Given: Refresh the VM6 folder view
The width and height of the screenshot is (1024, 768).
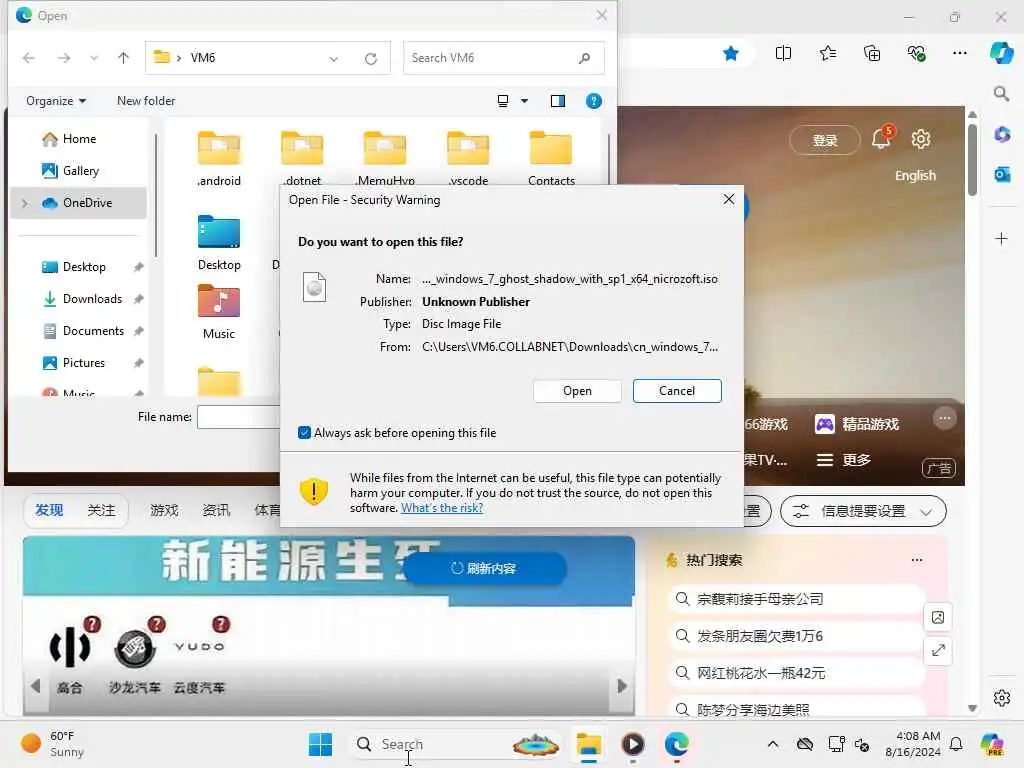Looking at the screenshot, I should [x=370, y=59].
